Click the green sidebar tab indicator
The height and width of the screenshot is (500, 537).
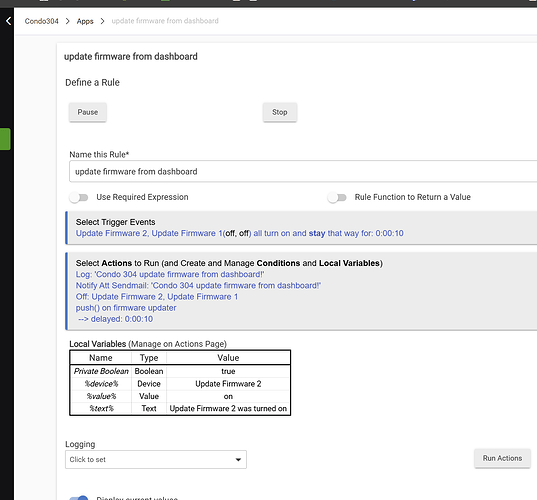point(5,139)
